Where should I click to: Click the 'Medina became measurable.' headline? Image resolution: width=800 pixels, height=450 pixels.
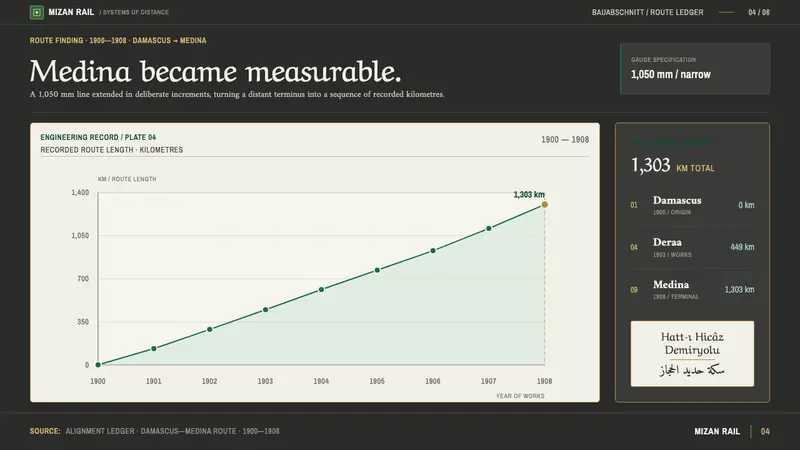coord(215,71)
